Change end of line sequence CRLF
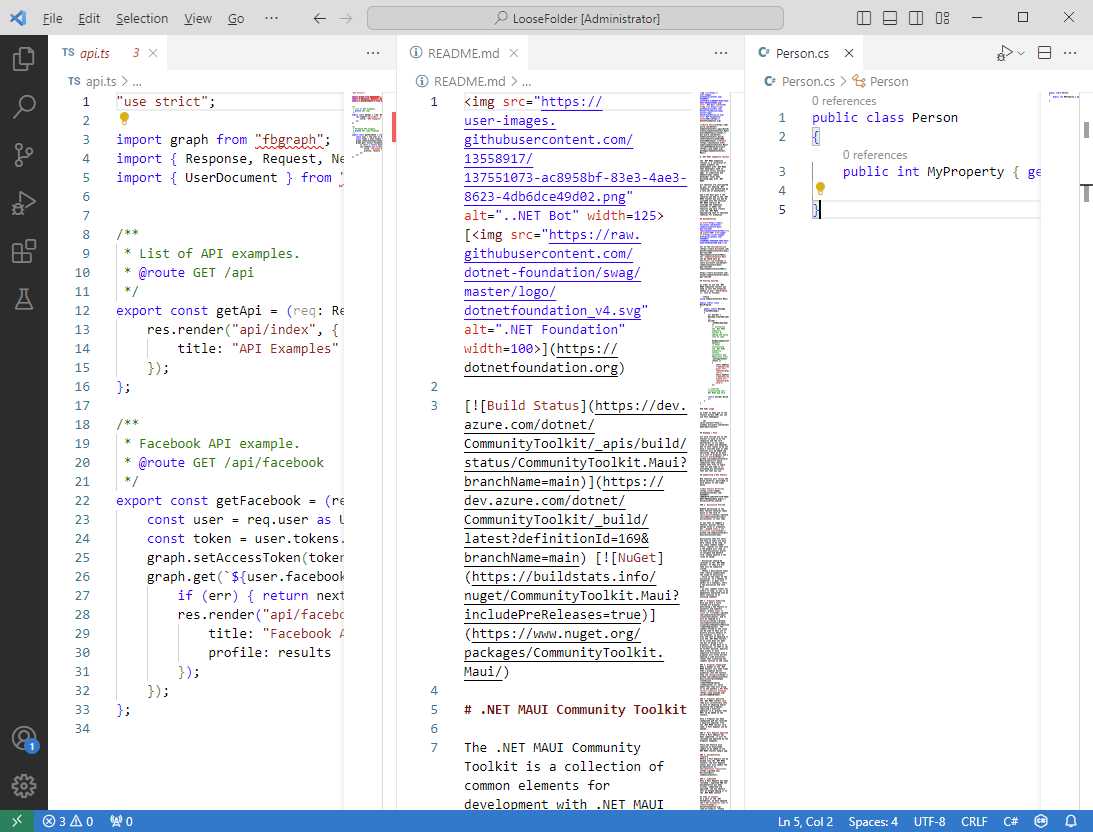The height and width of the screenshot is (832, 1093). pyautogui.click(x=974, y=822)
